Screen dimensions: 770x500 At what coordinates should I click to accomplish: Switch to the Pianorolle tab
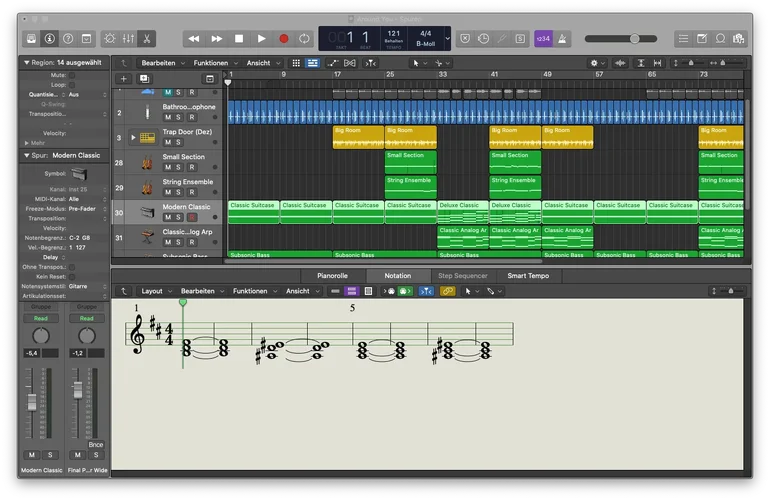coord(332,275)
